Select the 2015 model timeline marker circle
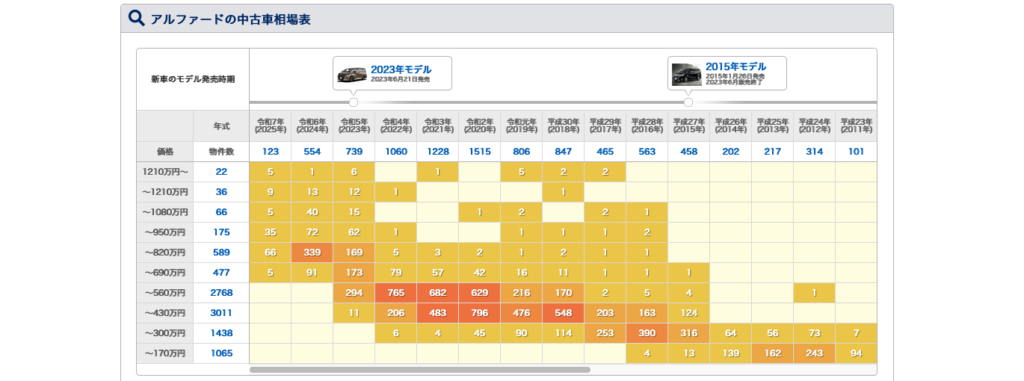1024x381 pixels. click(x=688, y=103)
